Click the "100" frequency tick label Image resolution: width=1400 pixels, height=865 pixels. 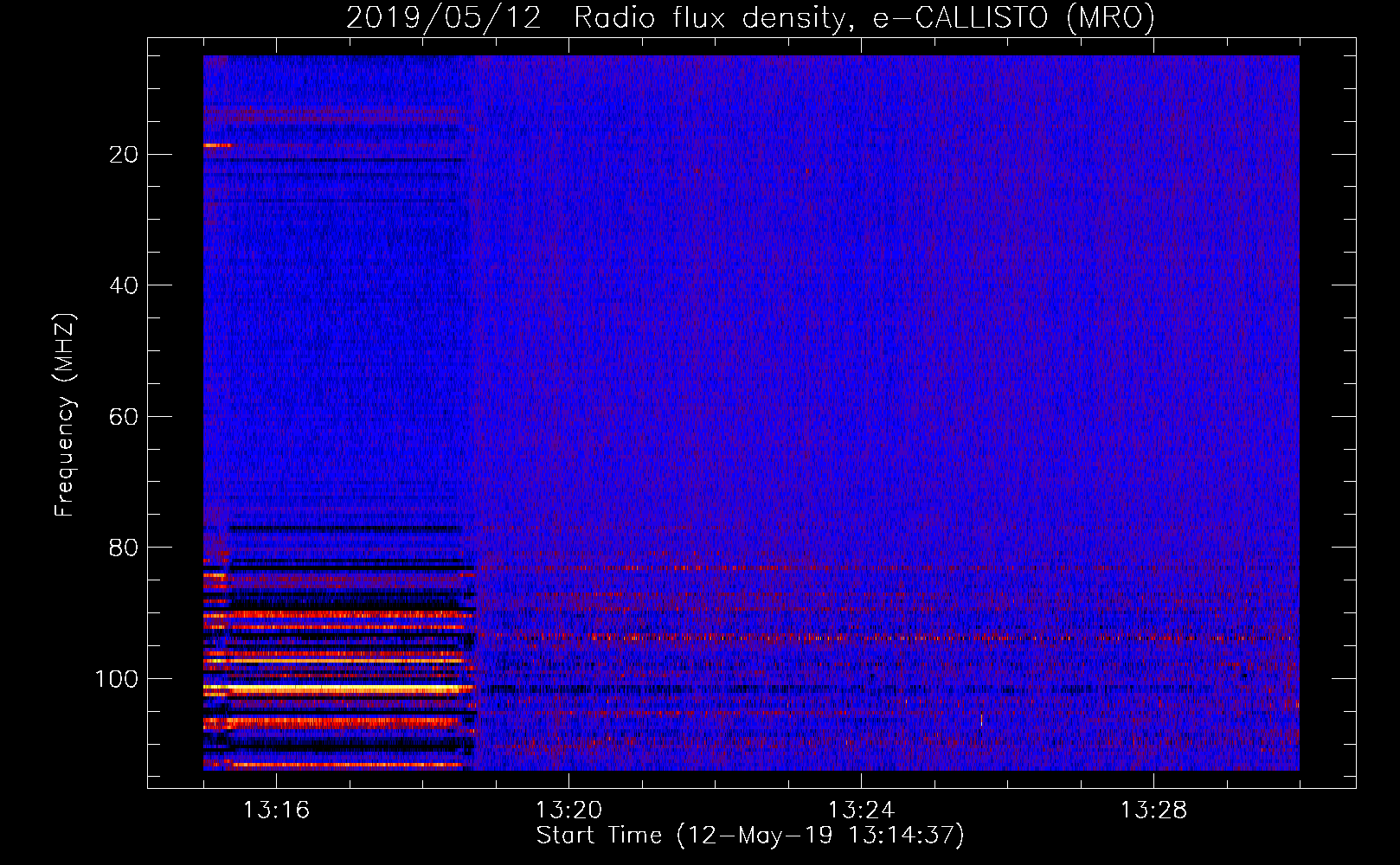(117, 679)
